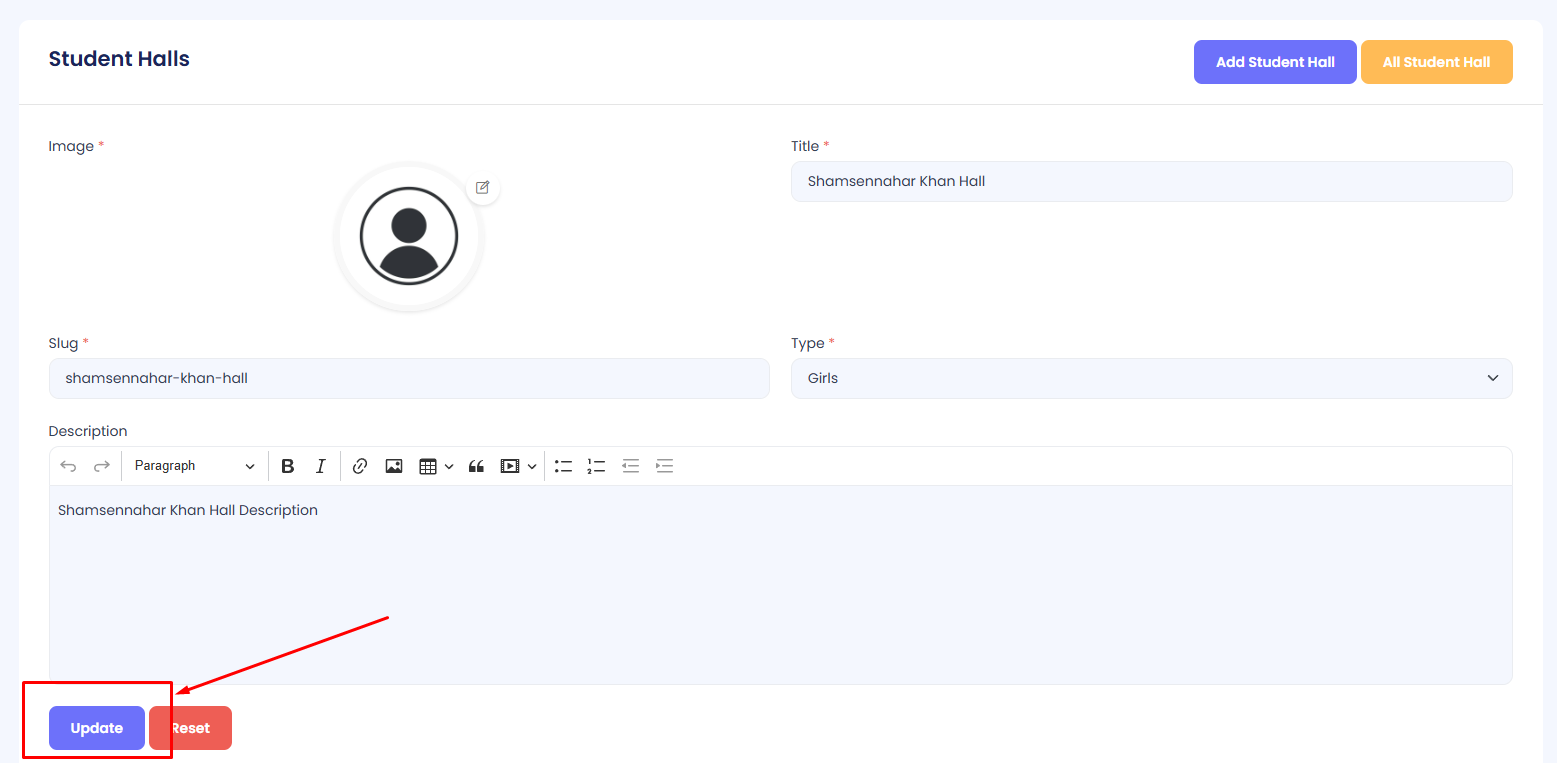Click into the Title input field

point(1151,182)
